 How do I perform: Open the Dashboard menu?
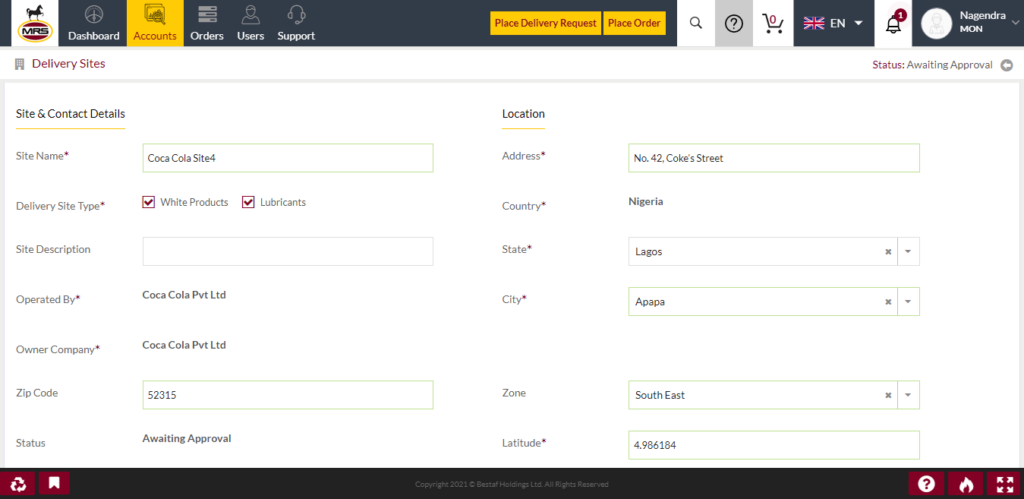point(93,23)
